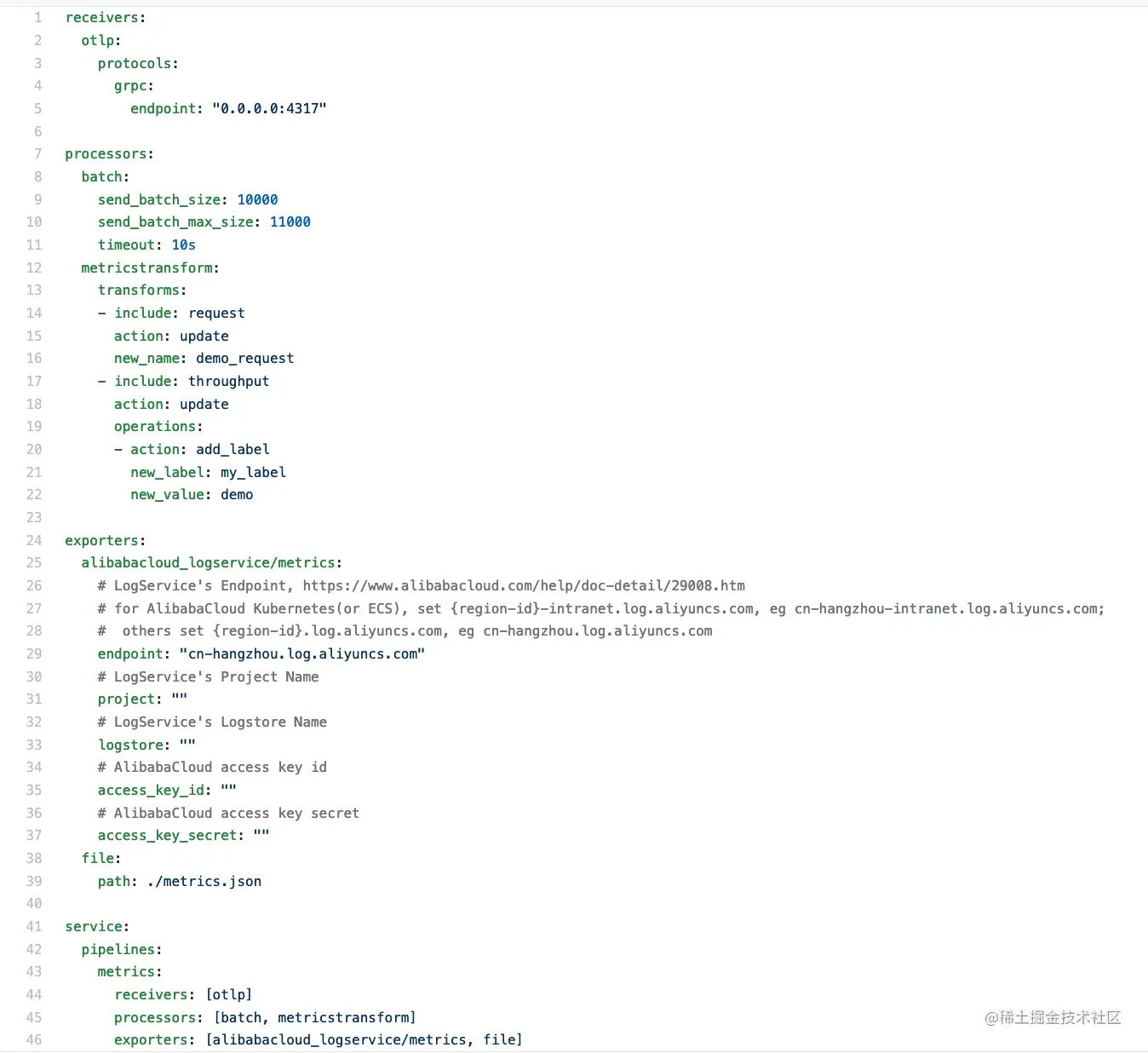1148x1053 pixels.
Task: Click the 'logstore:' key
Action: (x=134, y=745)
